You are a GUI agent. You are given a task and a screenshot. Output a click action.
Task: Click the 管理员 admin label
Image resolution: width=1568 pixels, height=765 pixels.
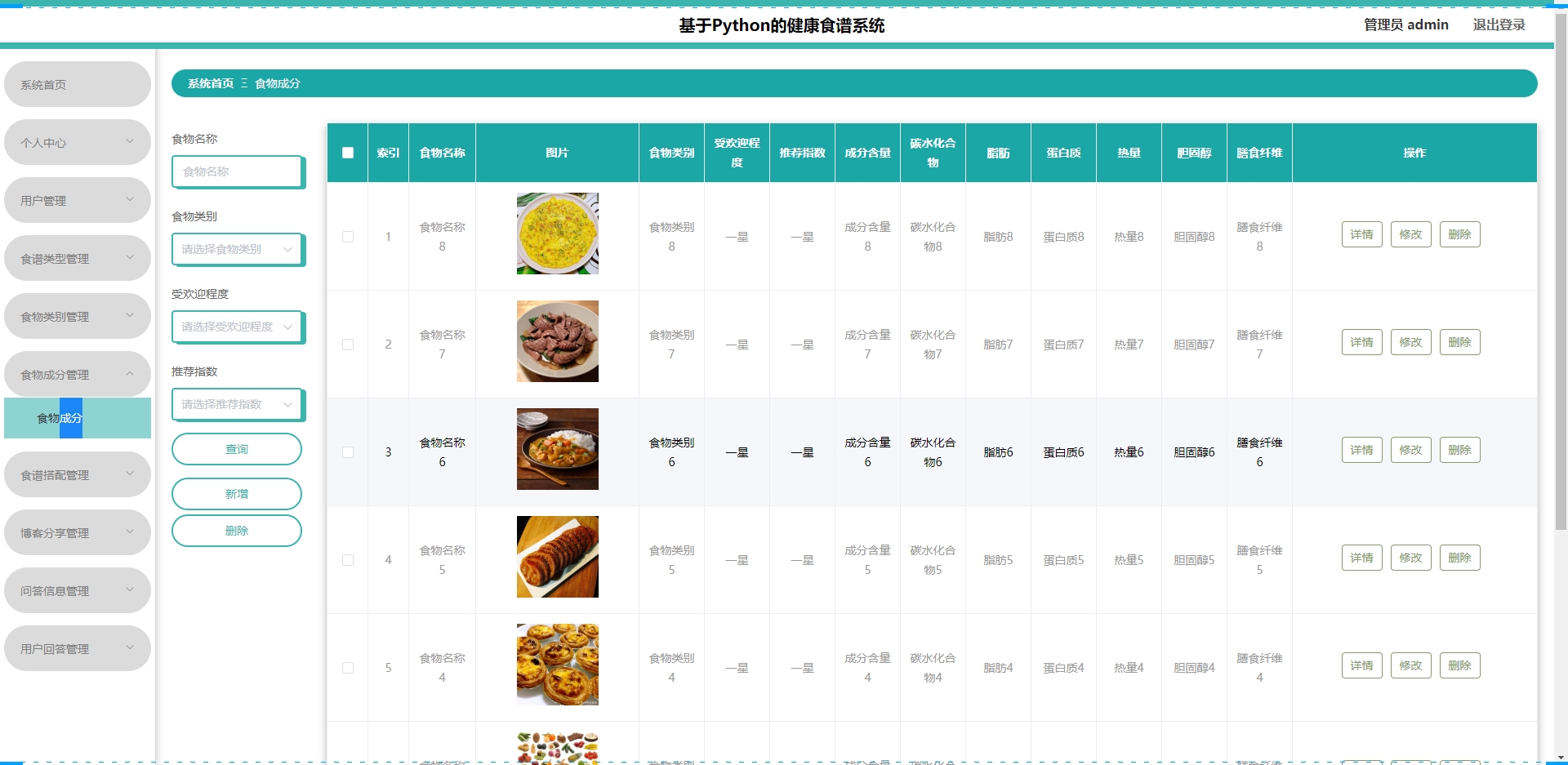pos(1405,24)
